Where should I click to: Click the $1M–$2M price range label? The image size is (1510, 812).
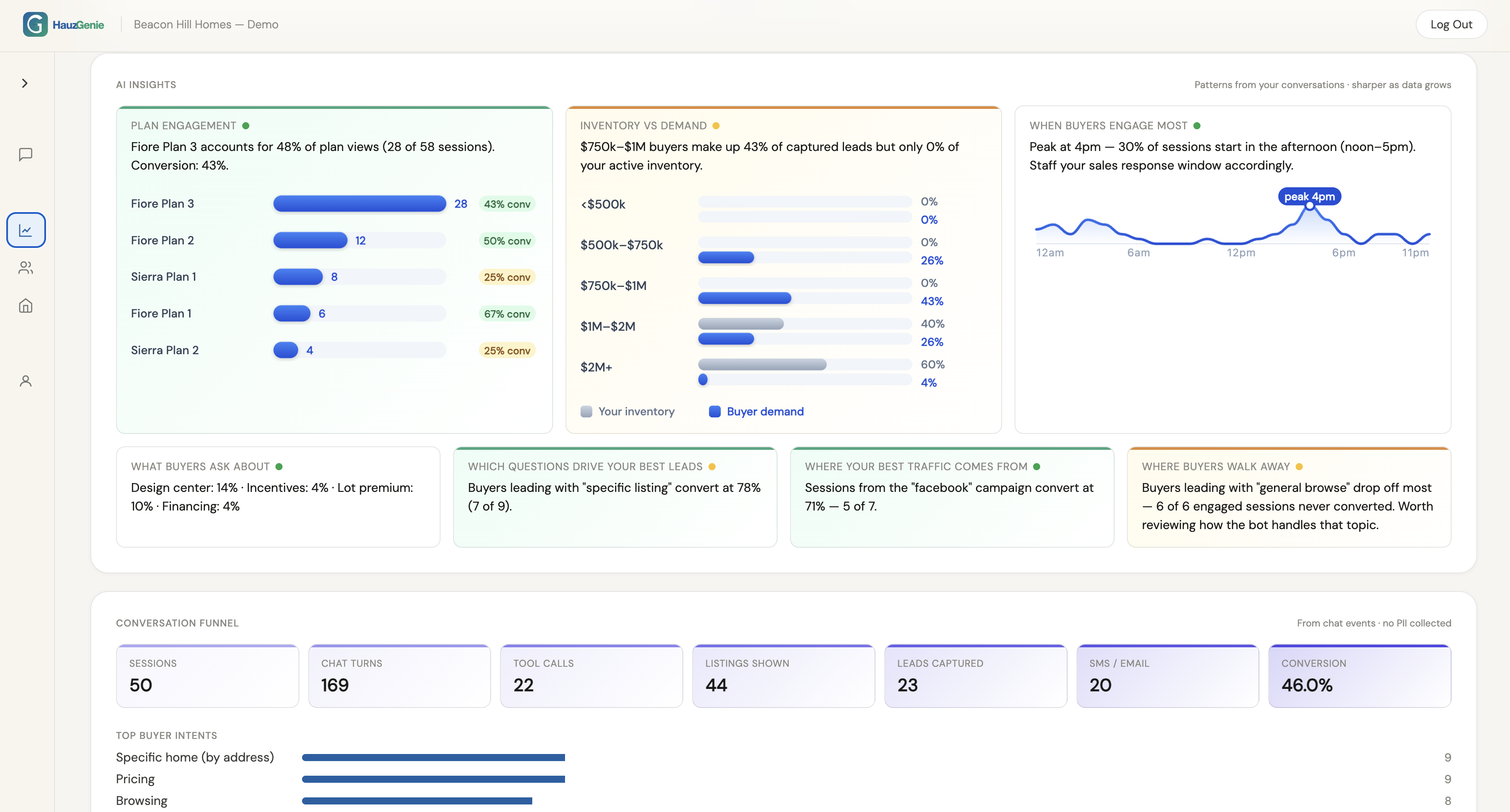click(x=608, y=327)
